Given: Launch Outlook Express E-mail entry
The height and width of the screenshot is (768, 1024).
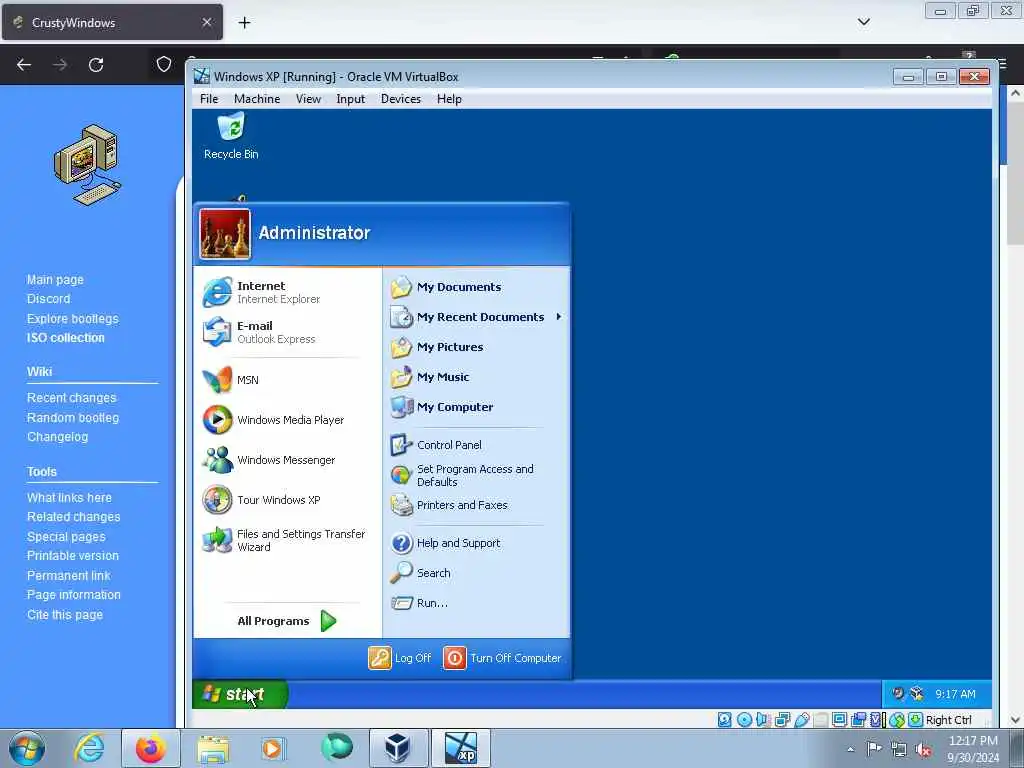Looking at the screenshot, I should tap(287, 332).
